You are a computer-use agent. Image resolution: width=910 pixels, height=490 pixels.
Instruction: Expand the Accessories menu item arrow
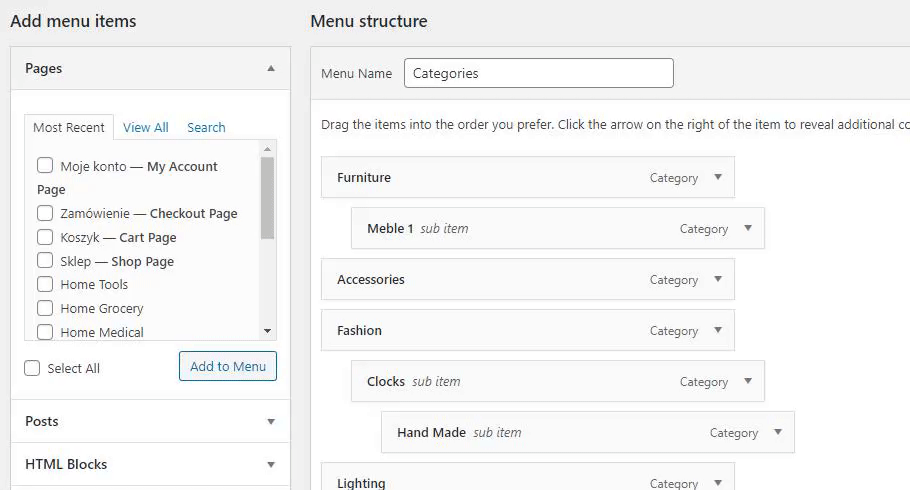tap(717, 279)
